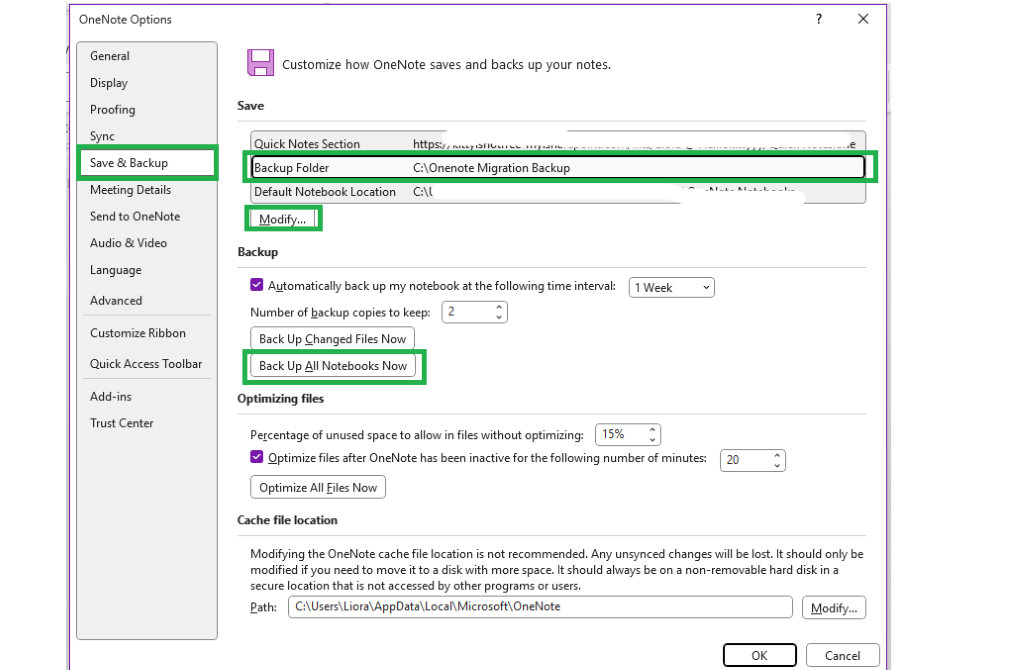Select the Add-ins category
Screen dimensions: 1024x670
110,396
